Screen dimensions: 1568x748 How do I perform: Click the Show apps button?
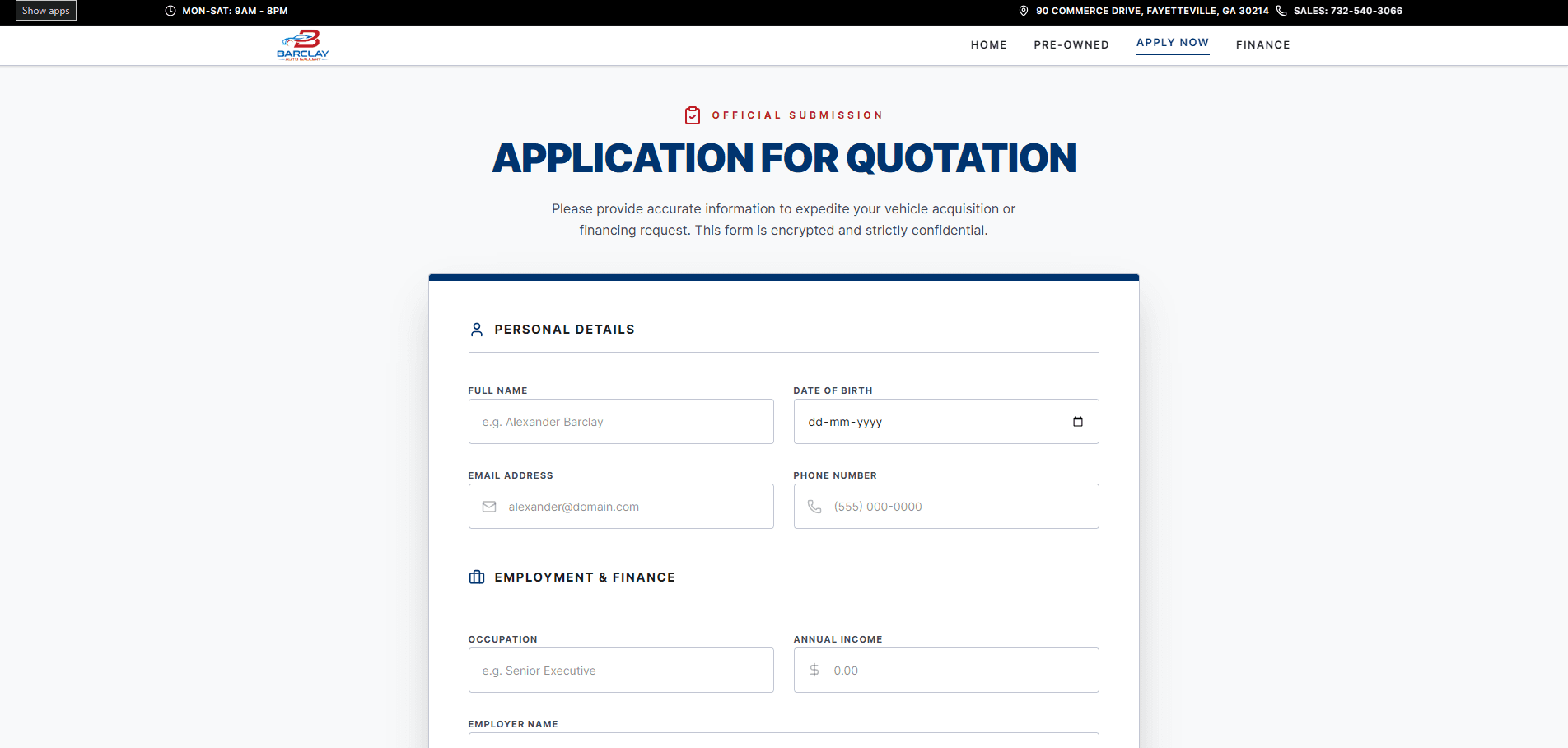pos(46,11)
